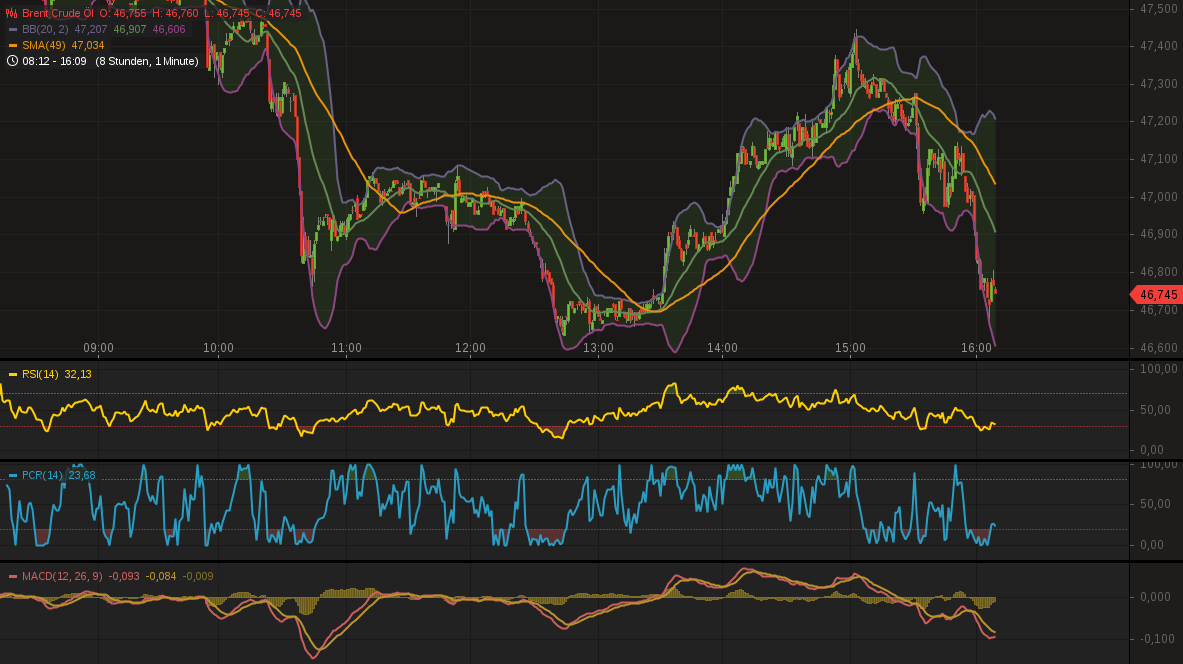This screenshot has width=1183, height=664.
Task: Toggle the SMA(49) indicator legend
Action: click(43, 45)
